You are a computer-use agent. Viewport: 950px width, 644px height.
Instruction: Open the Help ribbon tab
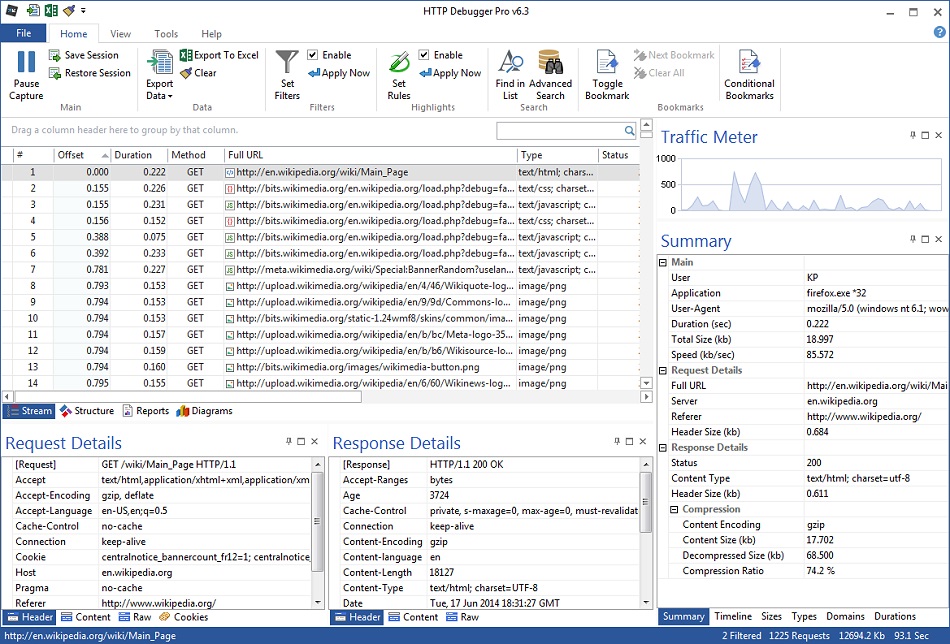211,34
